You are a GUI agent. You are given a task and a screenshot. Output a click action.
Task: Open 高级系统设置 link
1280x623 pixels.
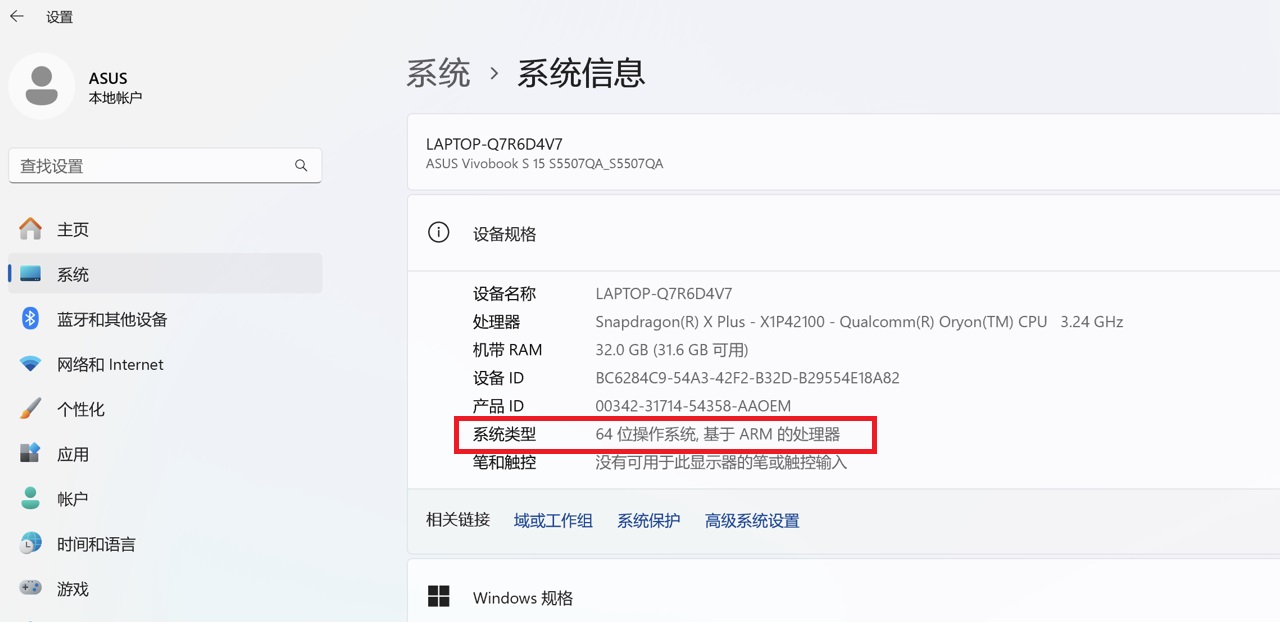pos(752,521)
